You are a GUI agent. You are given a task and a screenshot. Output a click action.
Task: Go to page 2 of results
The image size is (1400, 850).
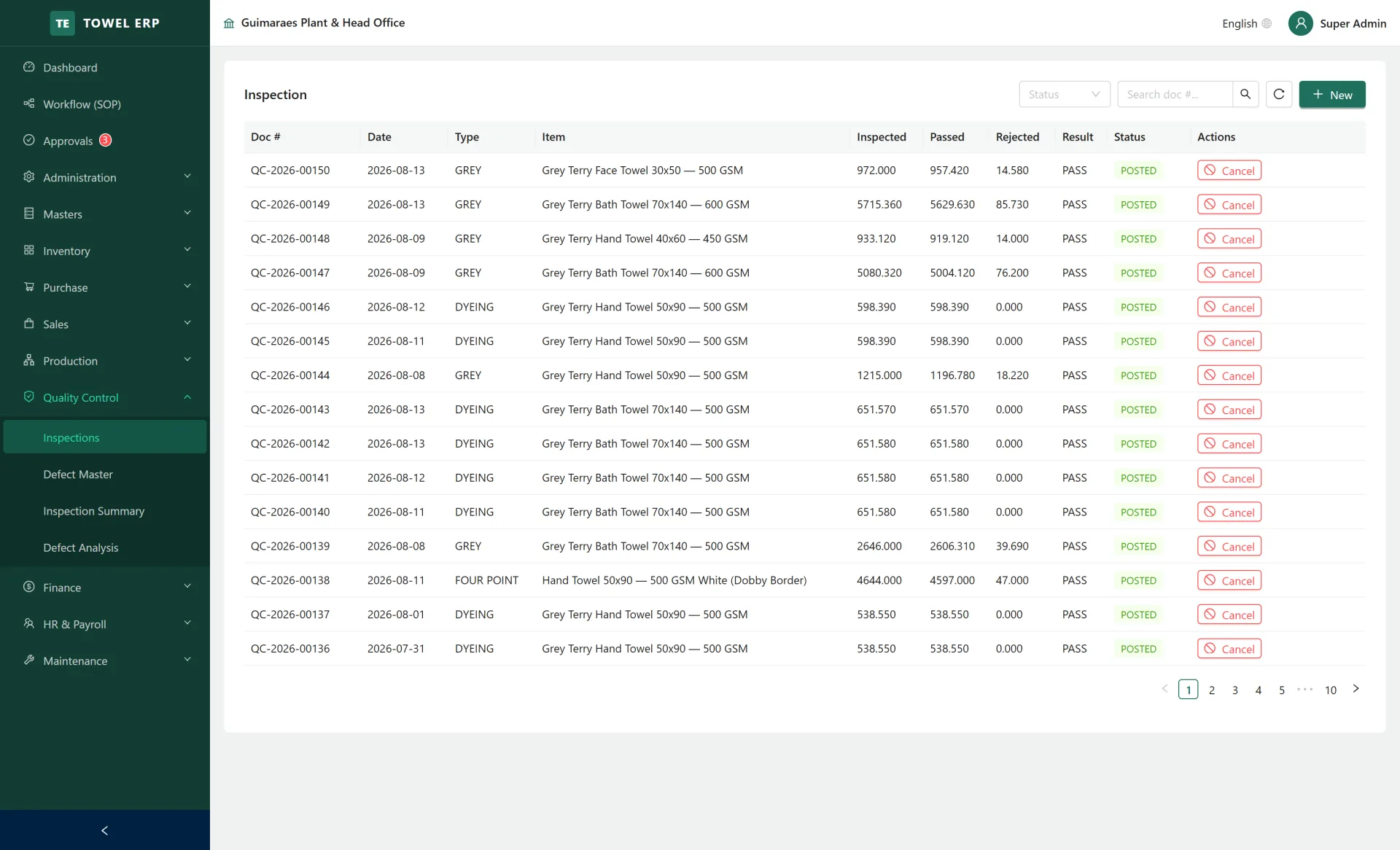click(1212, 690)
